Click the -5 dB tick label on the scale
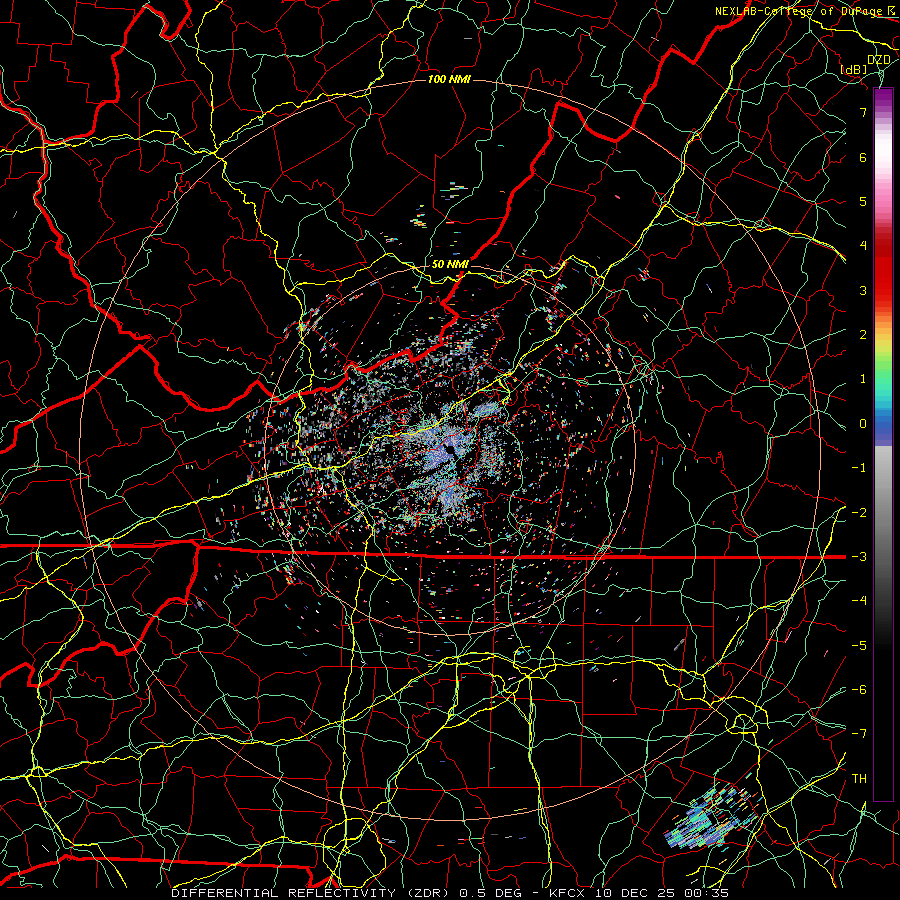The height and width of the screenshot is (900, 900). coord(859,645)
